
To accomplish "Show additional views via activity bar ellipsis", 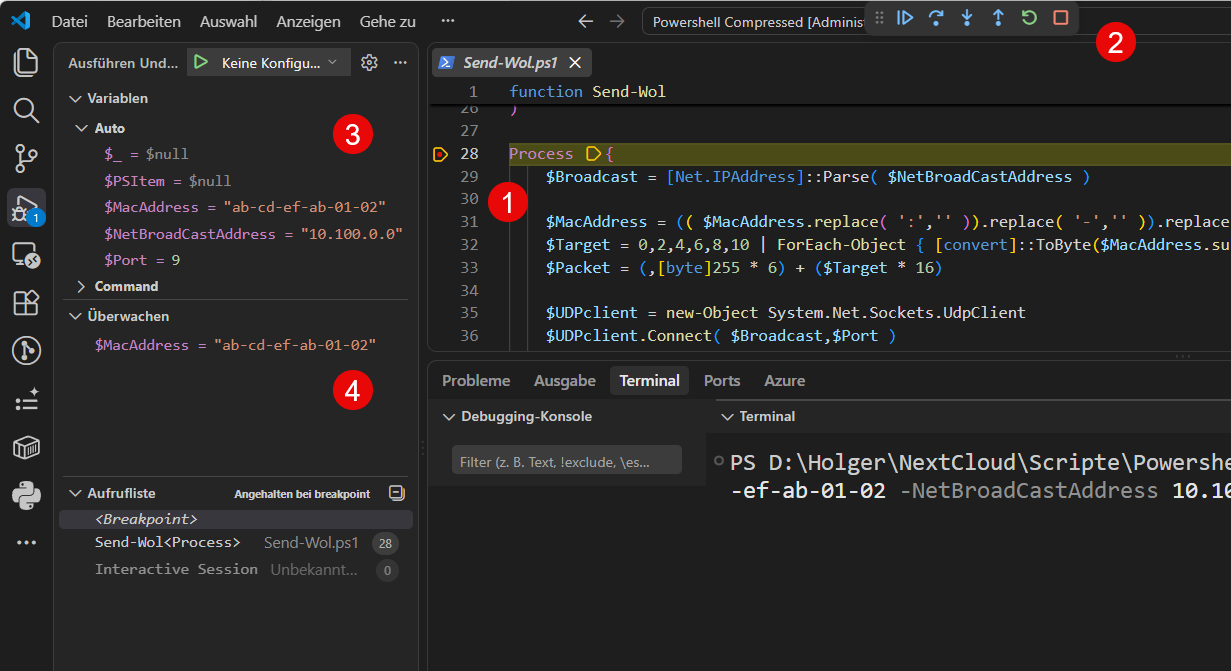I will click(x=26, y=542).
